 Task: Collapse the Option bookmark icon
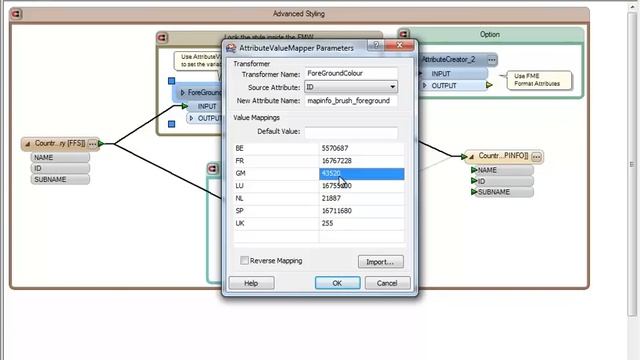[x=404, y=34]
